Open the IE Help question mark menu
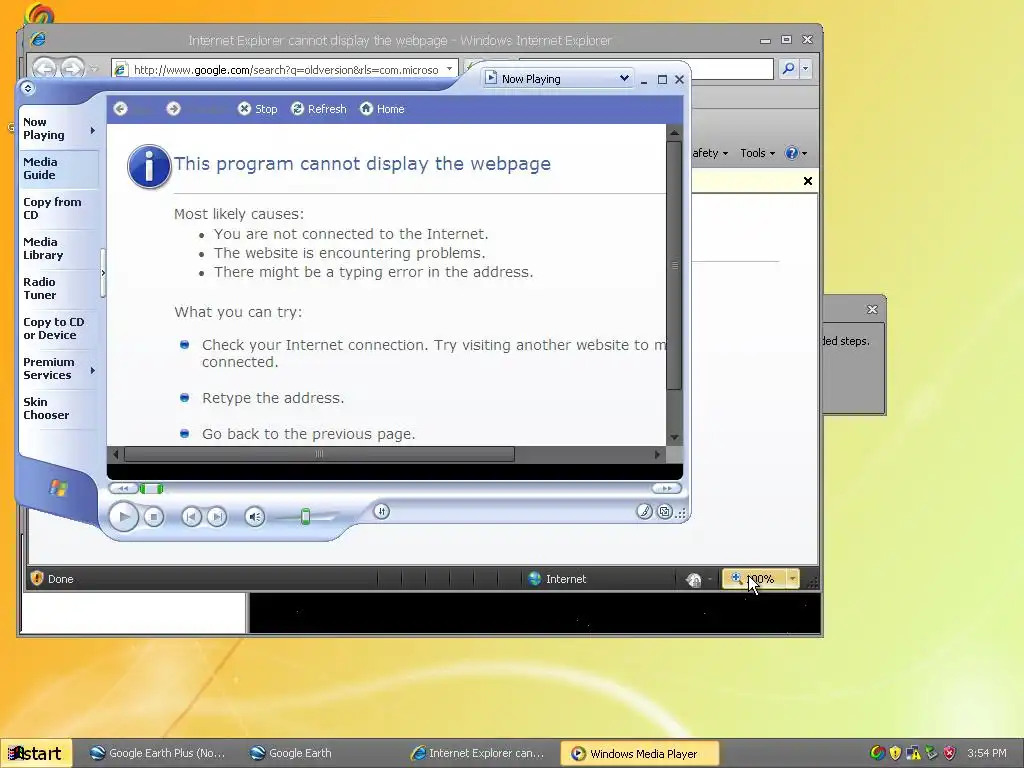This screenshot has width=1024, height=768. tap(795, 153)
